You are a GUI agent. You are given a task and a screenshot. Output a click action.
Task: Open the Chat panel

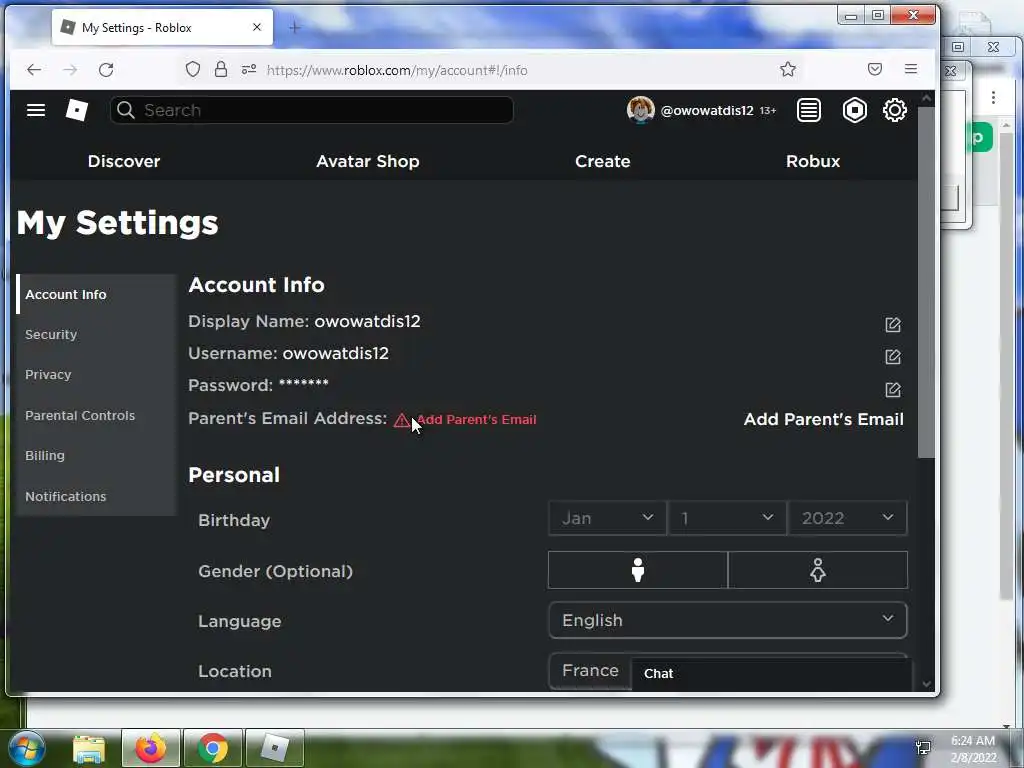coord(771,673)
